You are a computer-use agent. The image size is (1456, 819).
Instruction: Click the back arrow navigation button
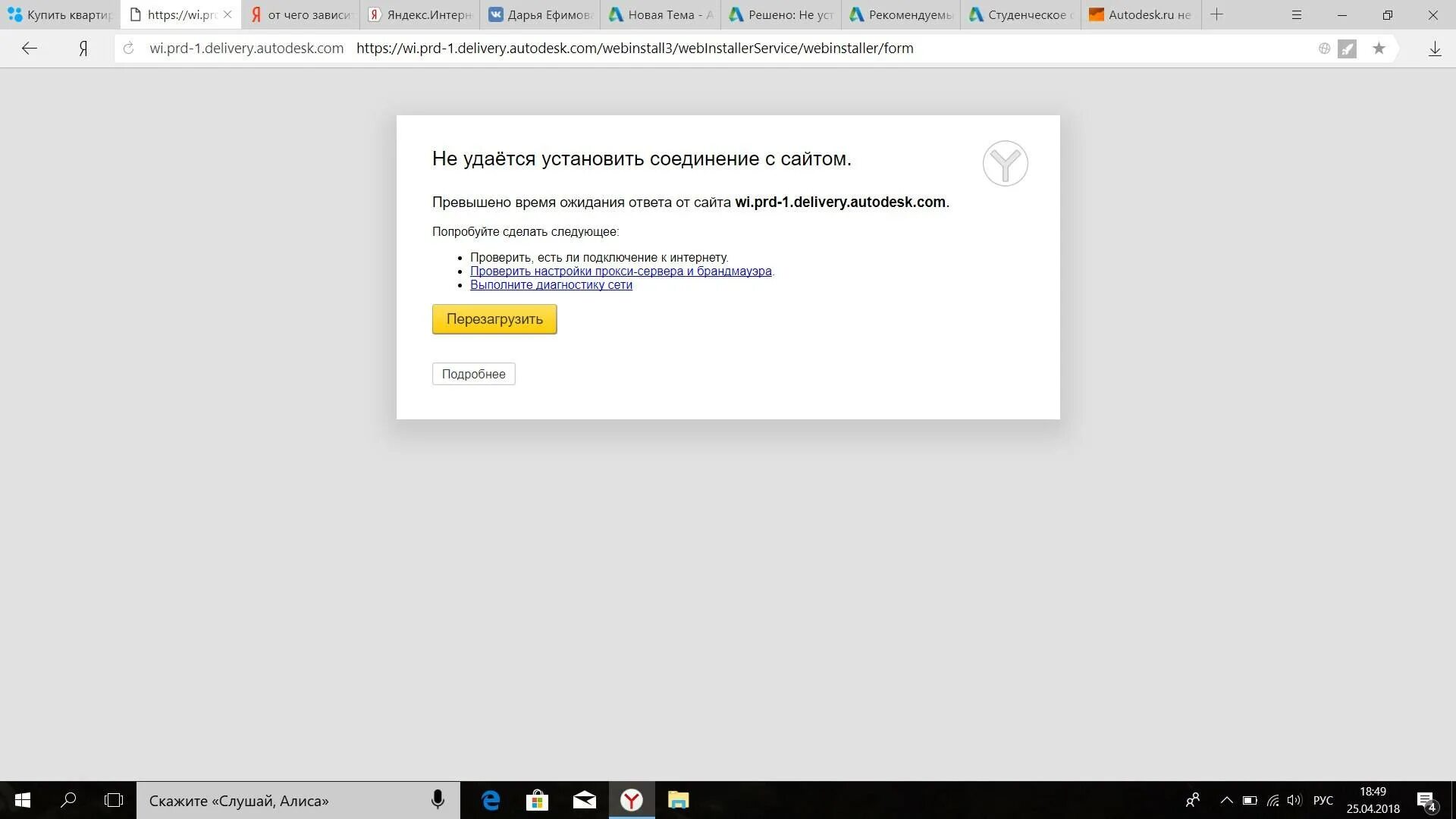pos(30,49)
